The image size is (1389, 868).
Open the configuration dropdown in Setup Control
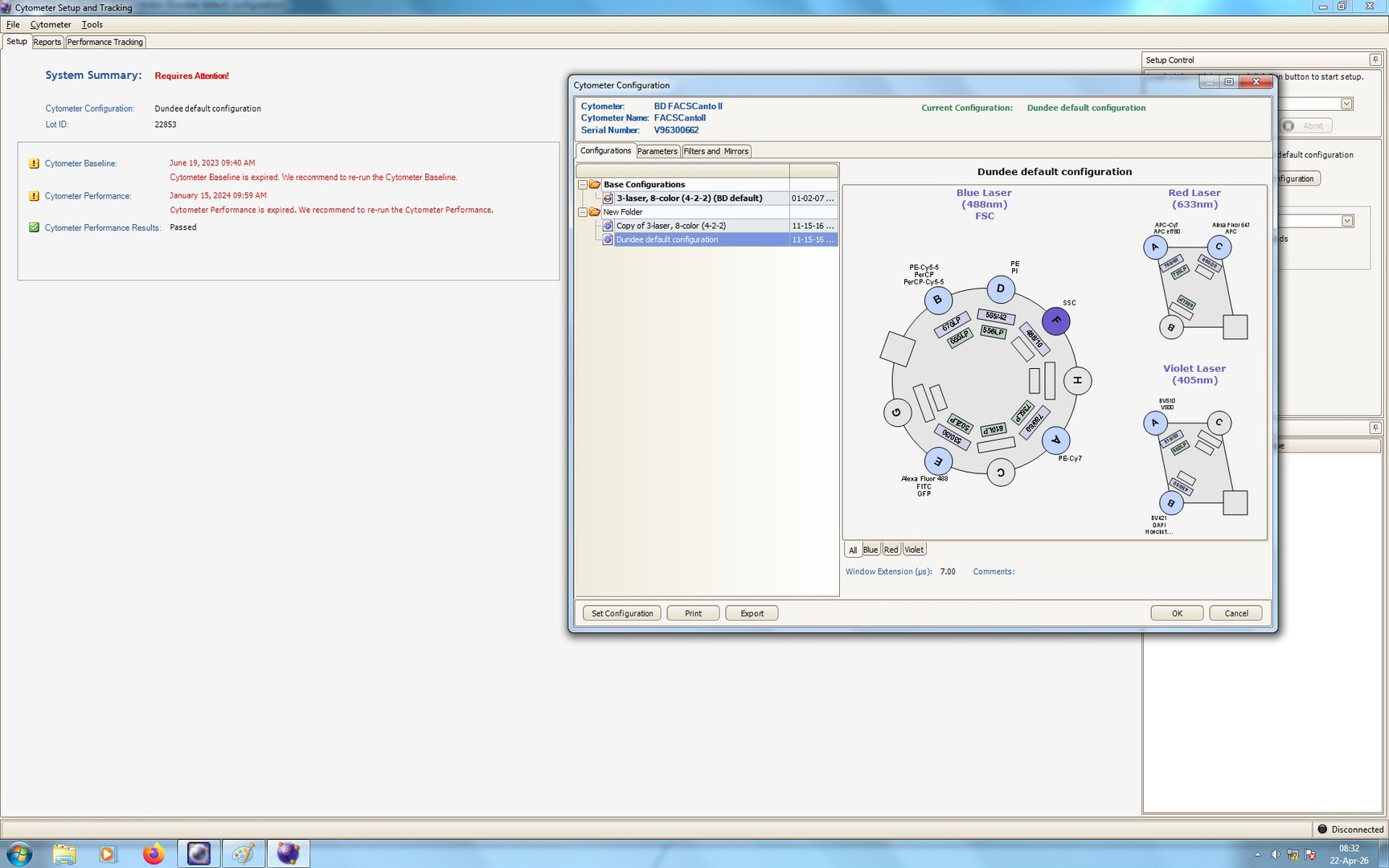pyautogui.click(x=1347, y=103)
